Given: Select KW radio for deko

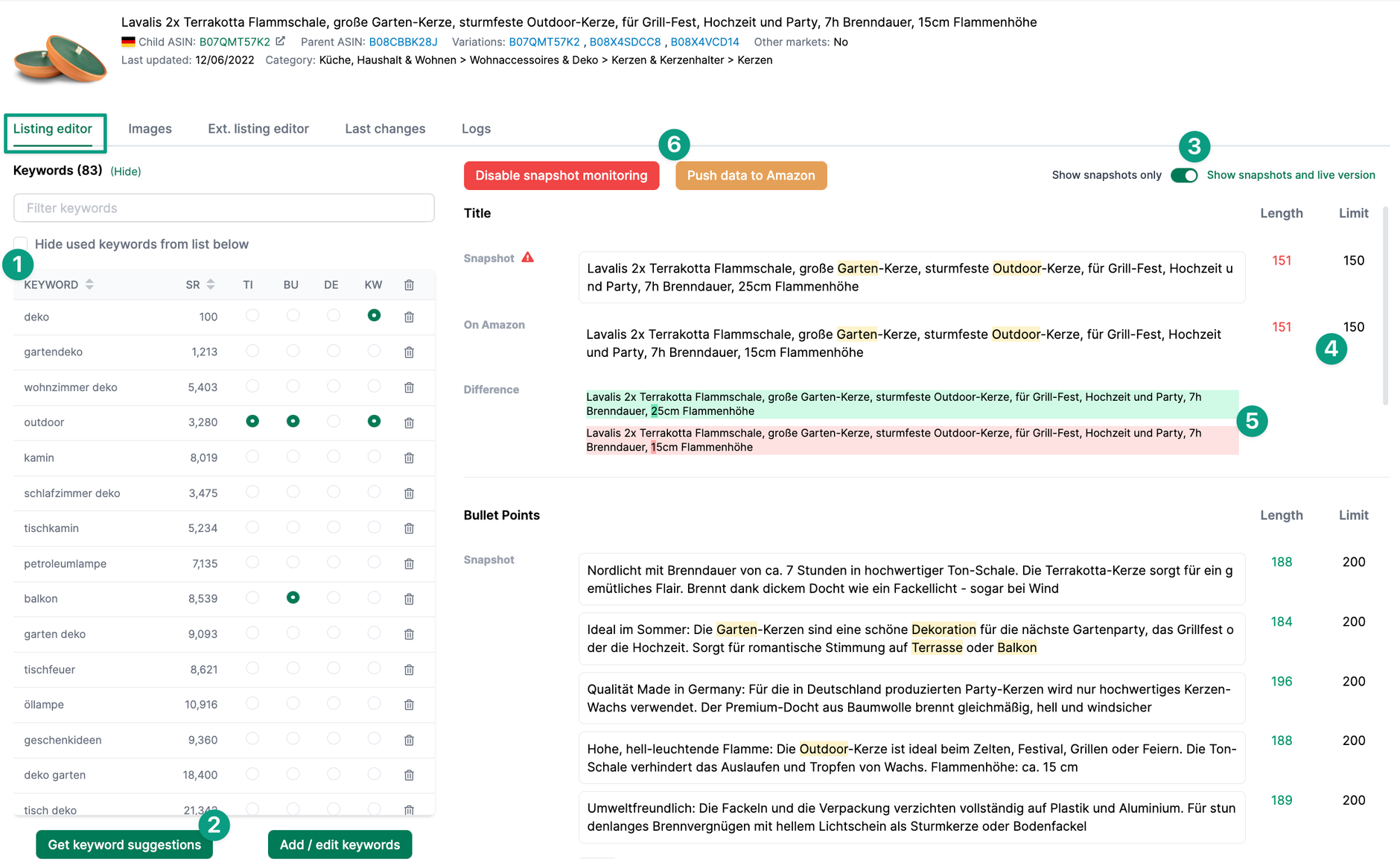Looking at the screenshot, I should 374,316.
